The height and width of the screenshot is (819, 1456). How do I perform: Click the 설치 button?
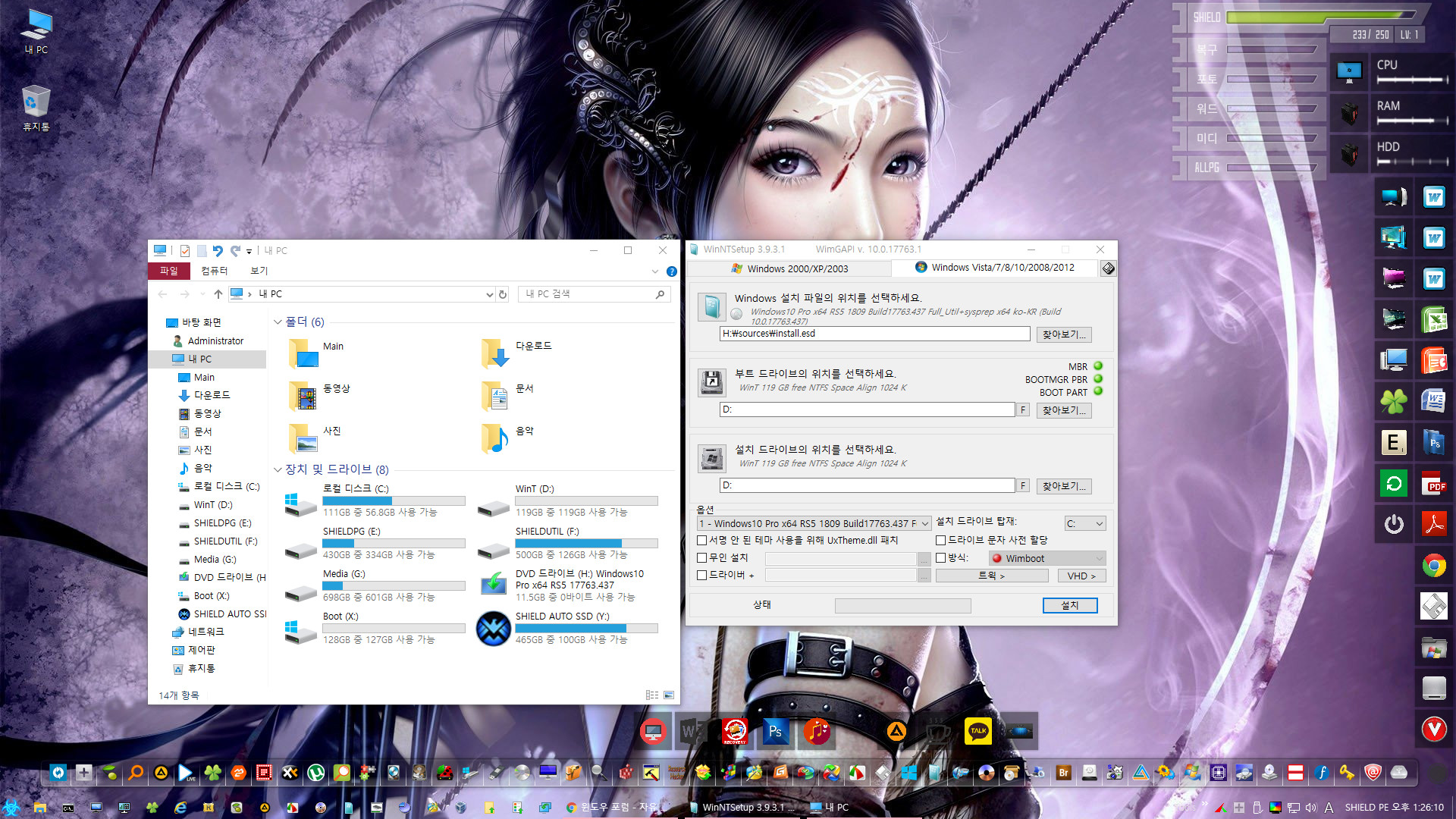pos(1070,605)
